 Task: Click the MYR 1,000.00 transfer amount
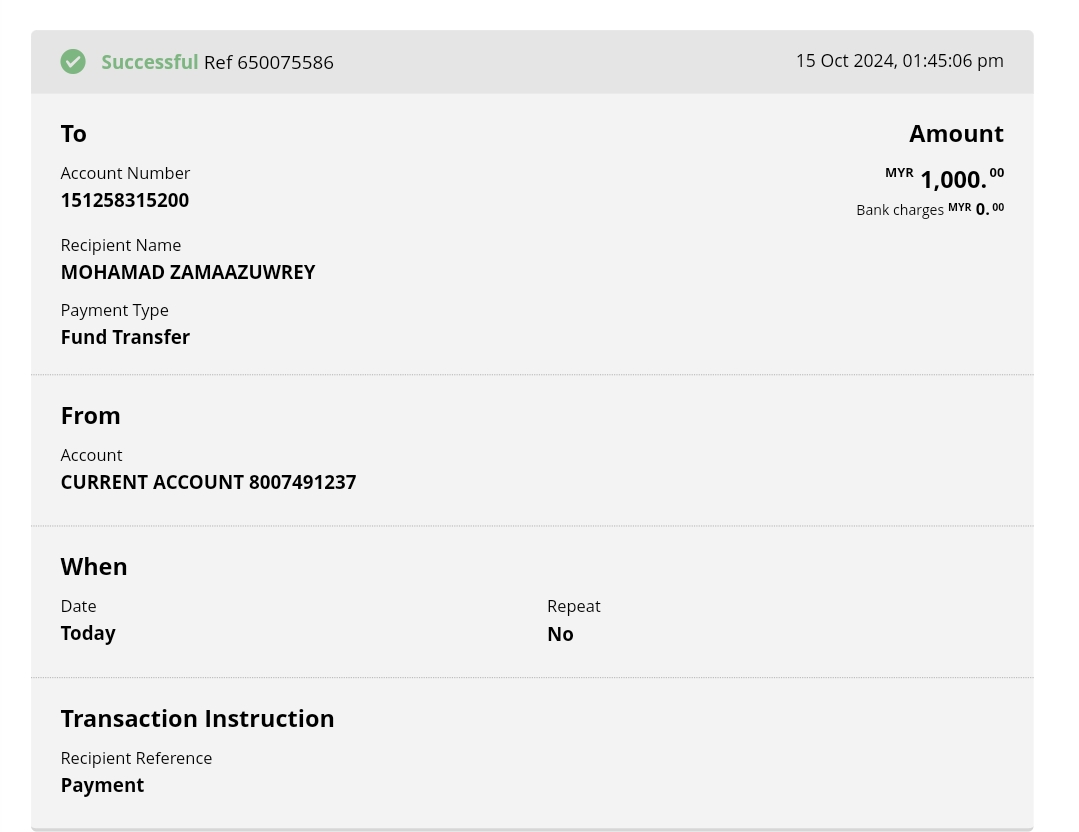(951, 179)
